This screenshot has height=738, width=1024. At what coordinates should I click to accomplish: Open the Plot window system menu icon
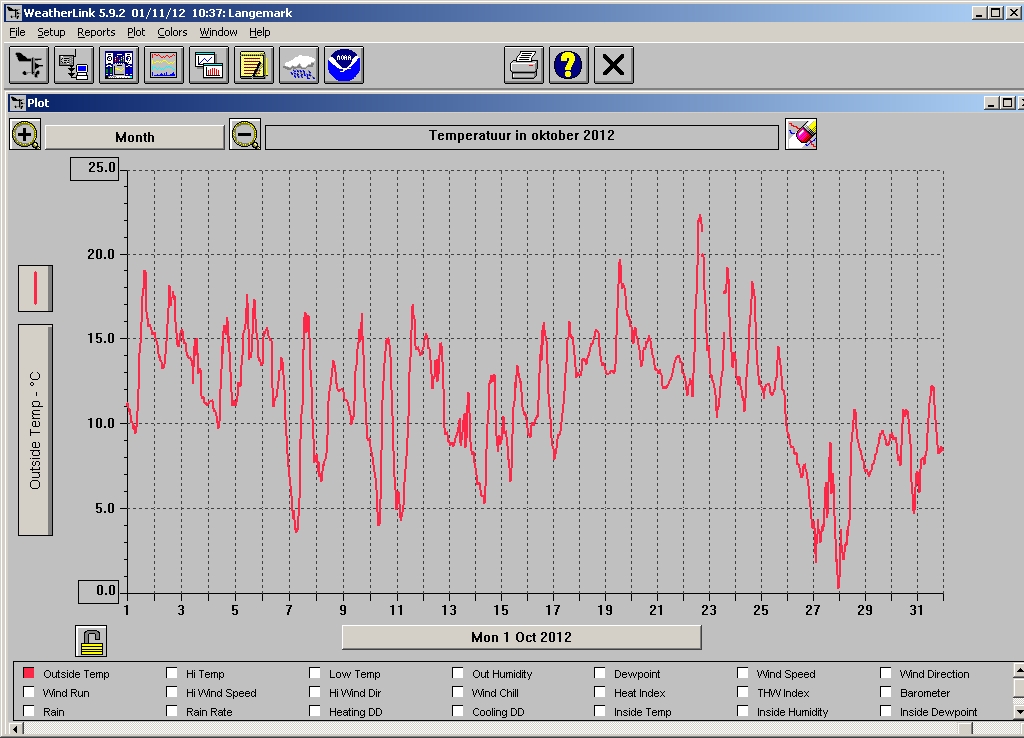tap(18, 103)
